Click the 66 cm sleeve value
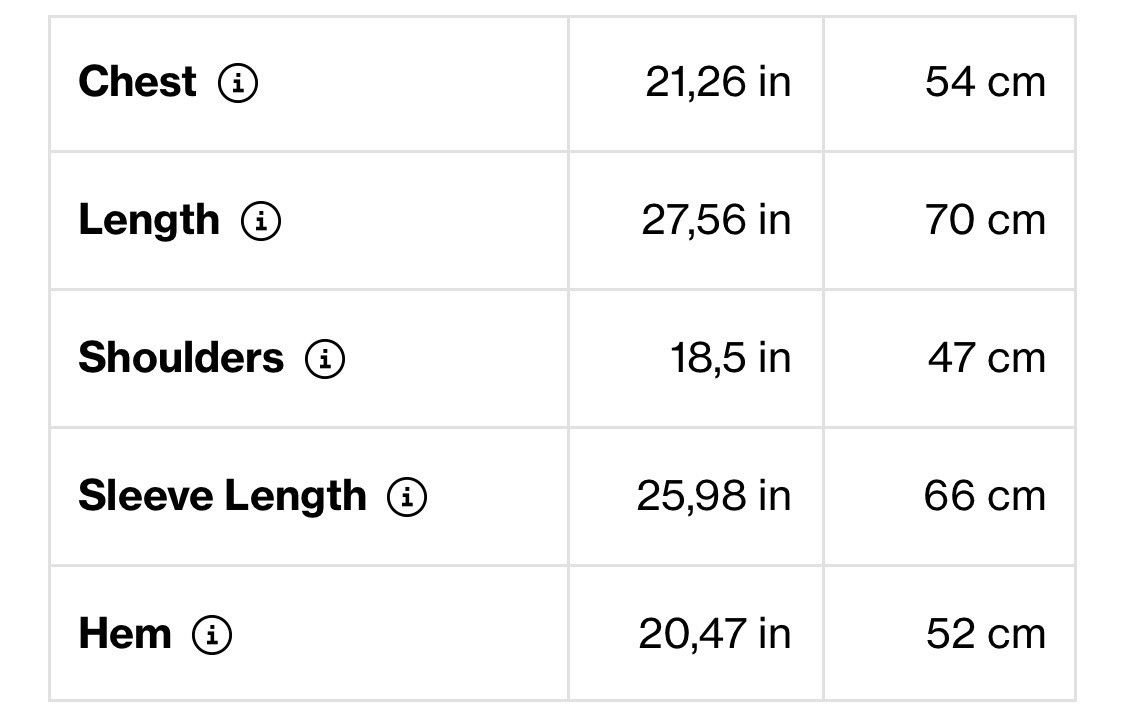1125x715 pixels. pyautogui.click(x=984, y=496)
